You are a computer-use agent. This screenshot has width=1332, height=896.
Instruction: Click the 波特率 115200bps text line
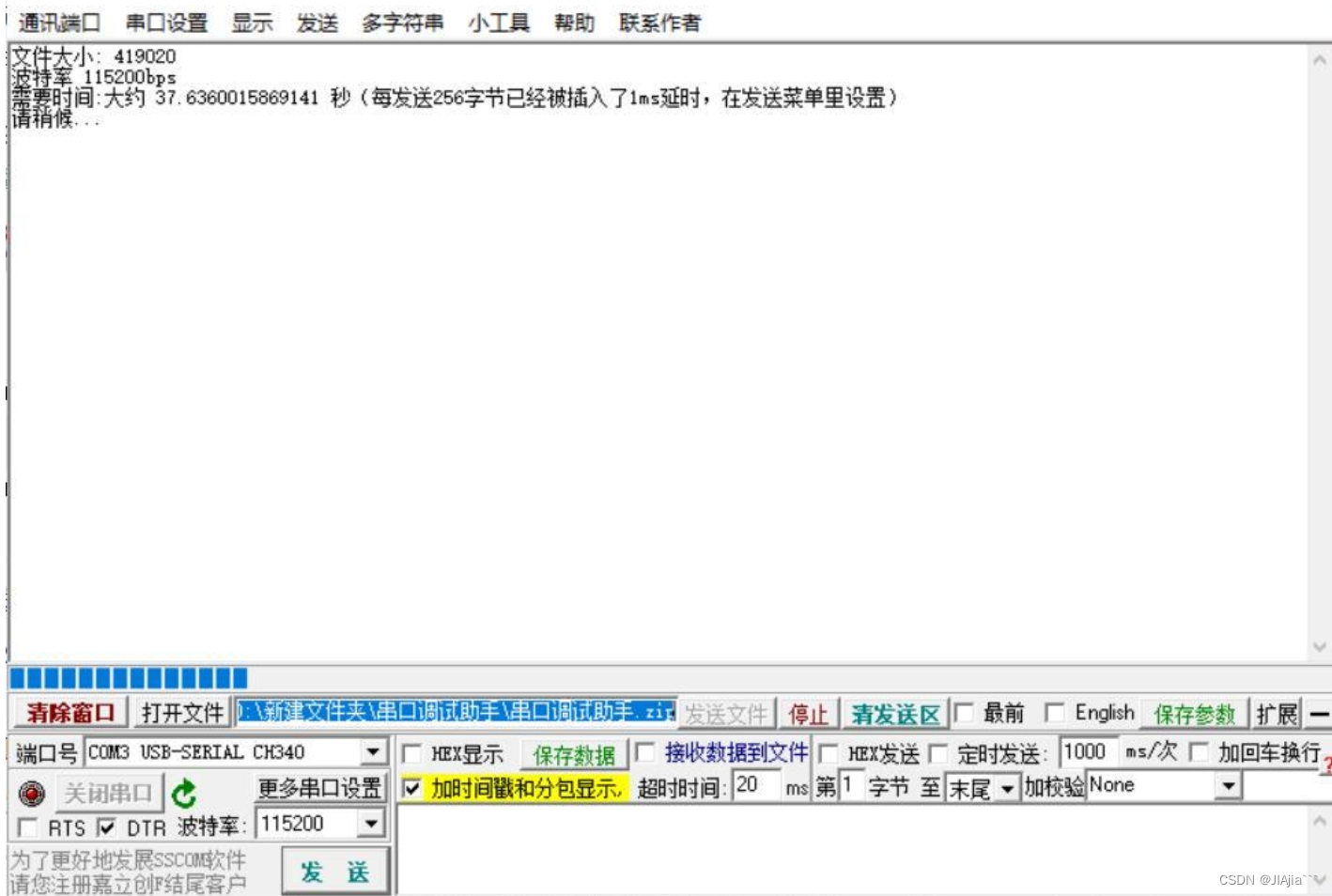click(x=93, y=77)
